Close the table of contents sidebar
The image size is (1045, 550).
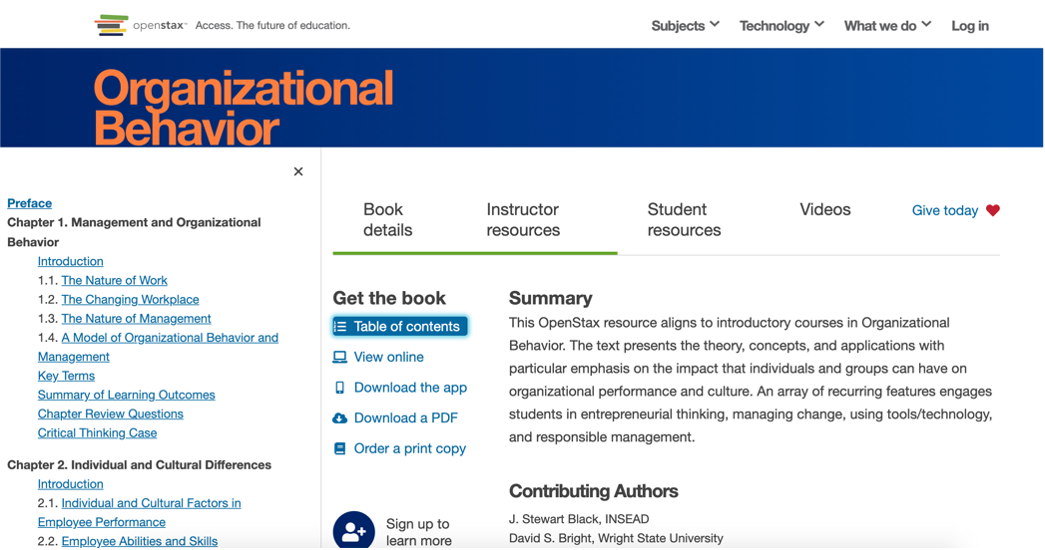pos(298,172)
